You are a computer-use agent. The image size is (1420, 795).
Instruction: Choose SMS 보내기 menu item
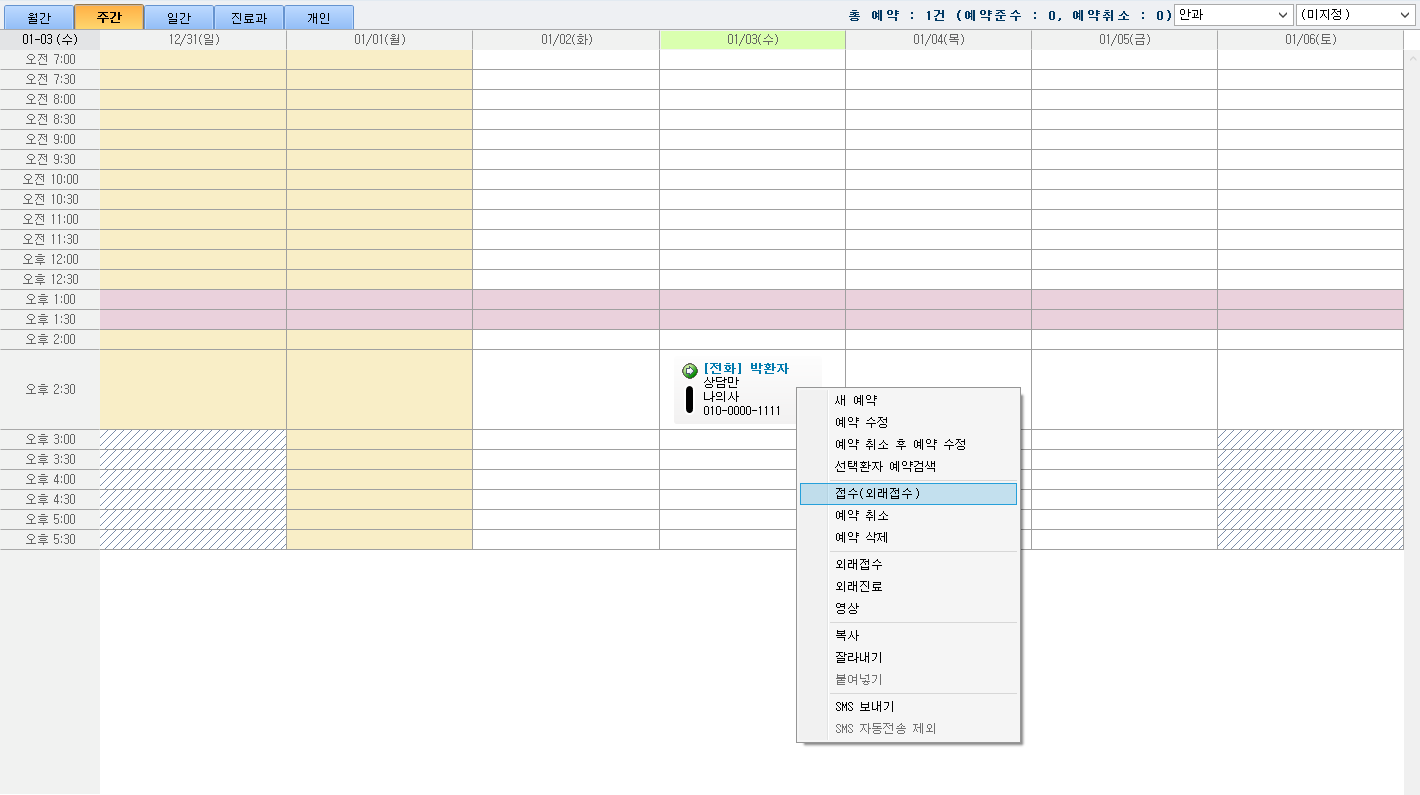(864, 707)
